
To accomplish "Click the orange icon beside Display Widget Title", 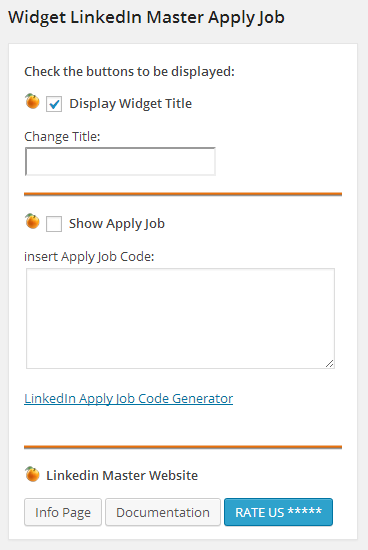I will click(32, 101).
